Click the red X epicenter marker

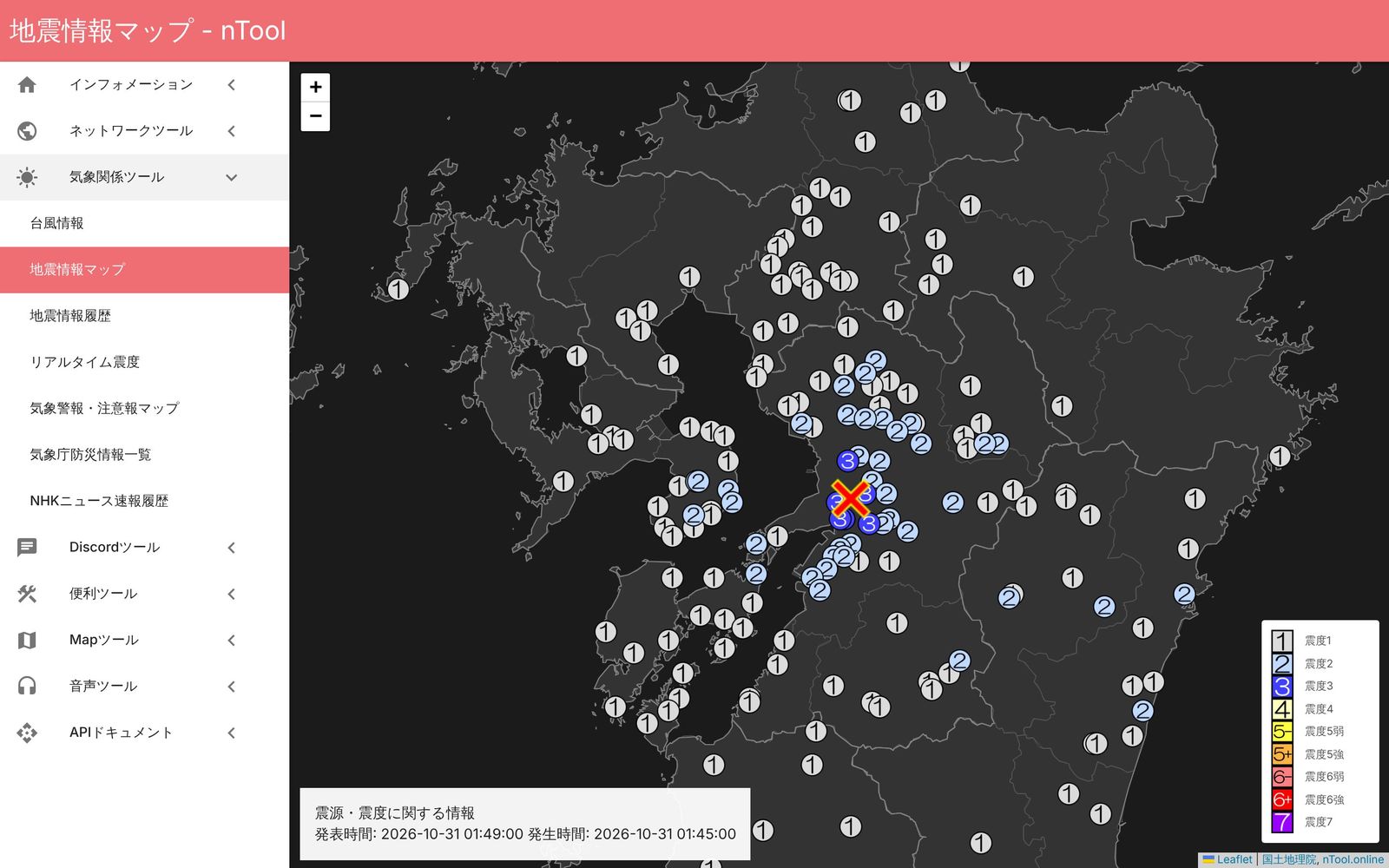851,497
